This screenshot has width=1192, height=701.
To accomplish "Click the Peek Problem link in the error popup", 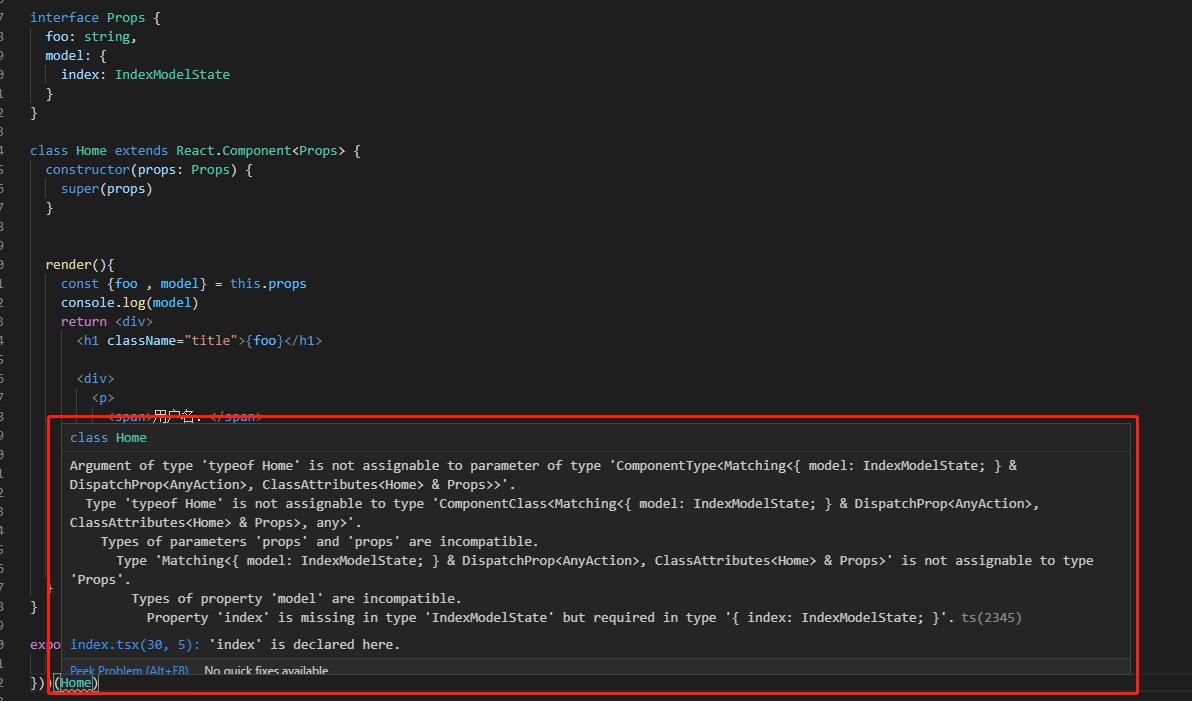I will (128, 670).
